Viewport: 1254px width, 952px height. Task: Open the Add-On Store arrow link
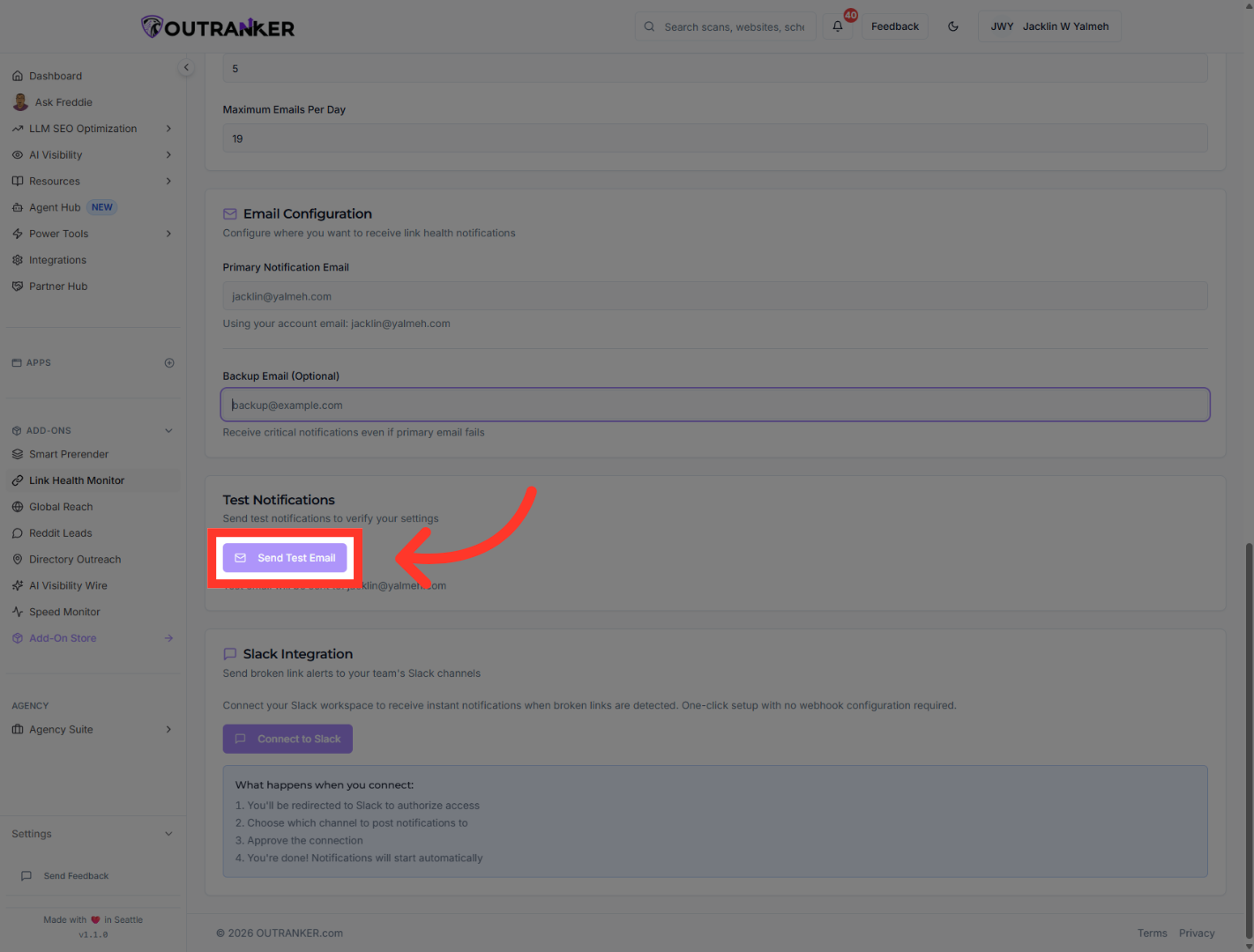(x=168, y=638)
